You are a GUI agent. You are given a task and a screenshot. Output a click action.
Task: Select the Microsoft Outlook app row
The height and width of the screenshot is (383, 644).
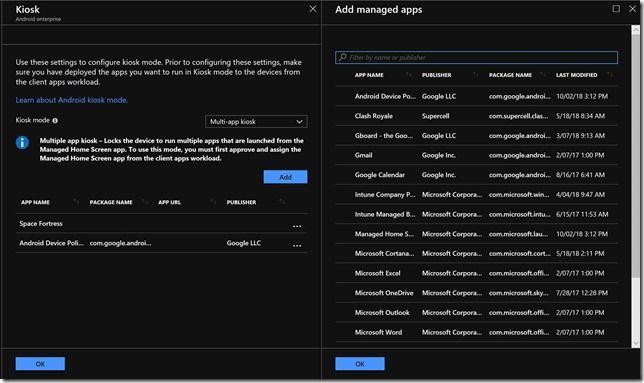(x=476, y=313)
